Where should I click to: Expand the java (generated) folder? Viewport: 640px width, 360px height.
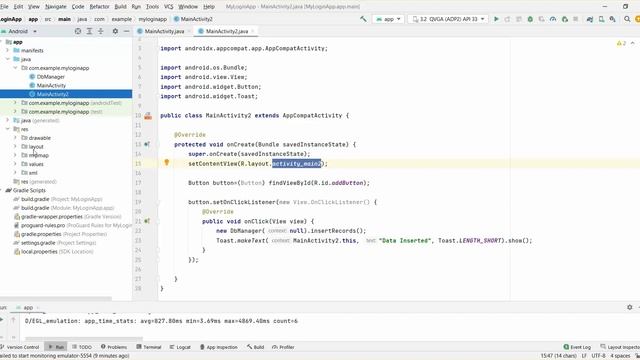[x=7, y=120]
